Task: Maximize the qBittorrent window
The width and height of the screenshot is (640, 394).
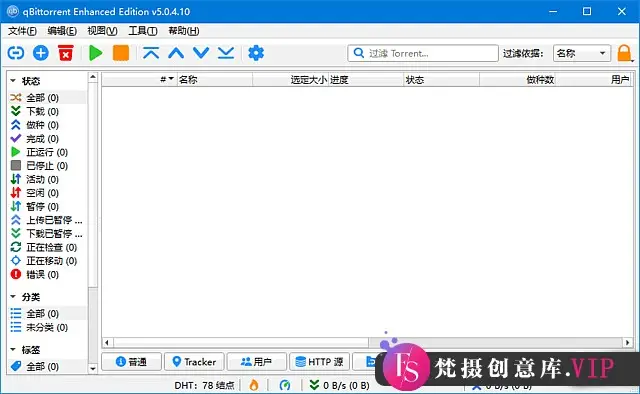Action: pyautogui.click(x=587, y=11)
